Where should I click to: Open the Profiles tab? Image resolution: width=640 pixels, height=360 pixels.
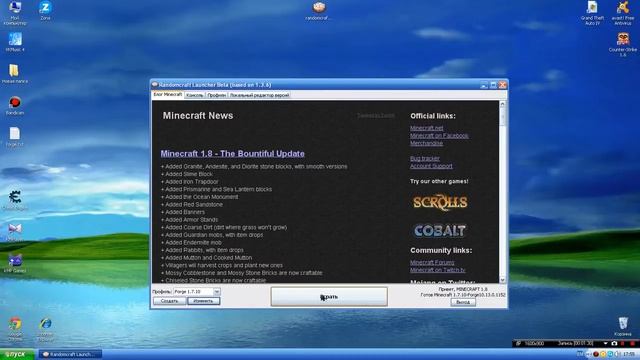pyautogui.click(x=216, y=95)
